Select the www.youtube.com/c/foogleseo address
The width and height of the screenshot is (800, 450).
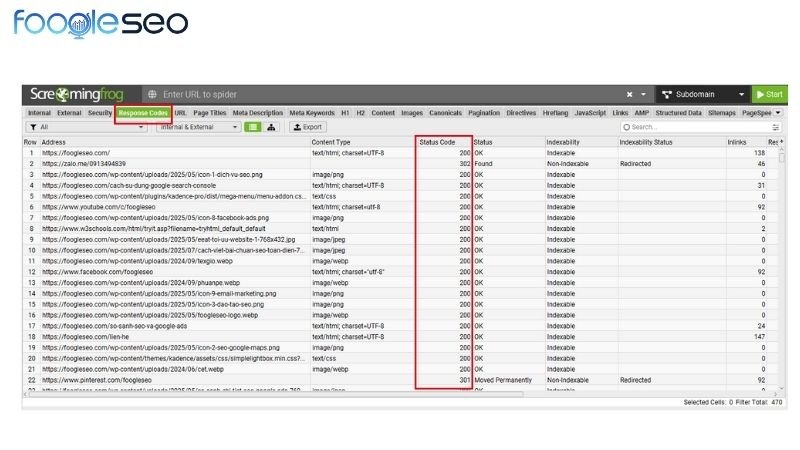[98, 207]
